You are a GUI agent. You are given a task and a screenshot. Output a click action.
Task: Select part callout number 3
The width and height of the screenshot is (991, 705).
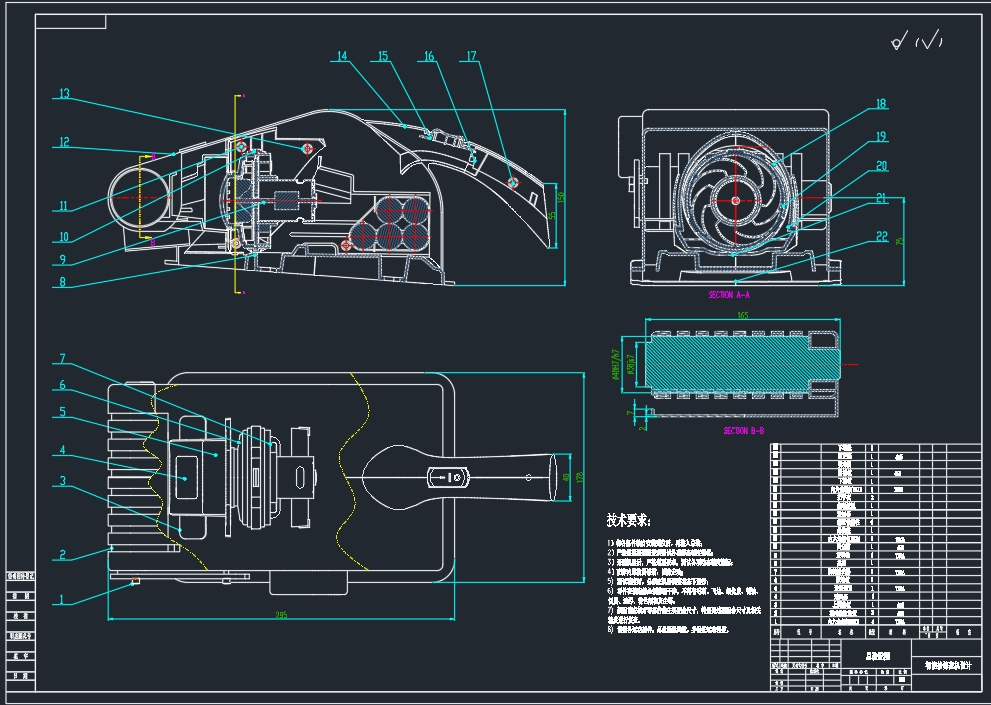(x=62, y=481)
